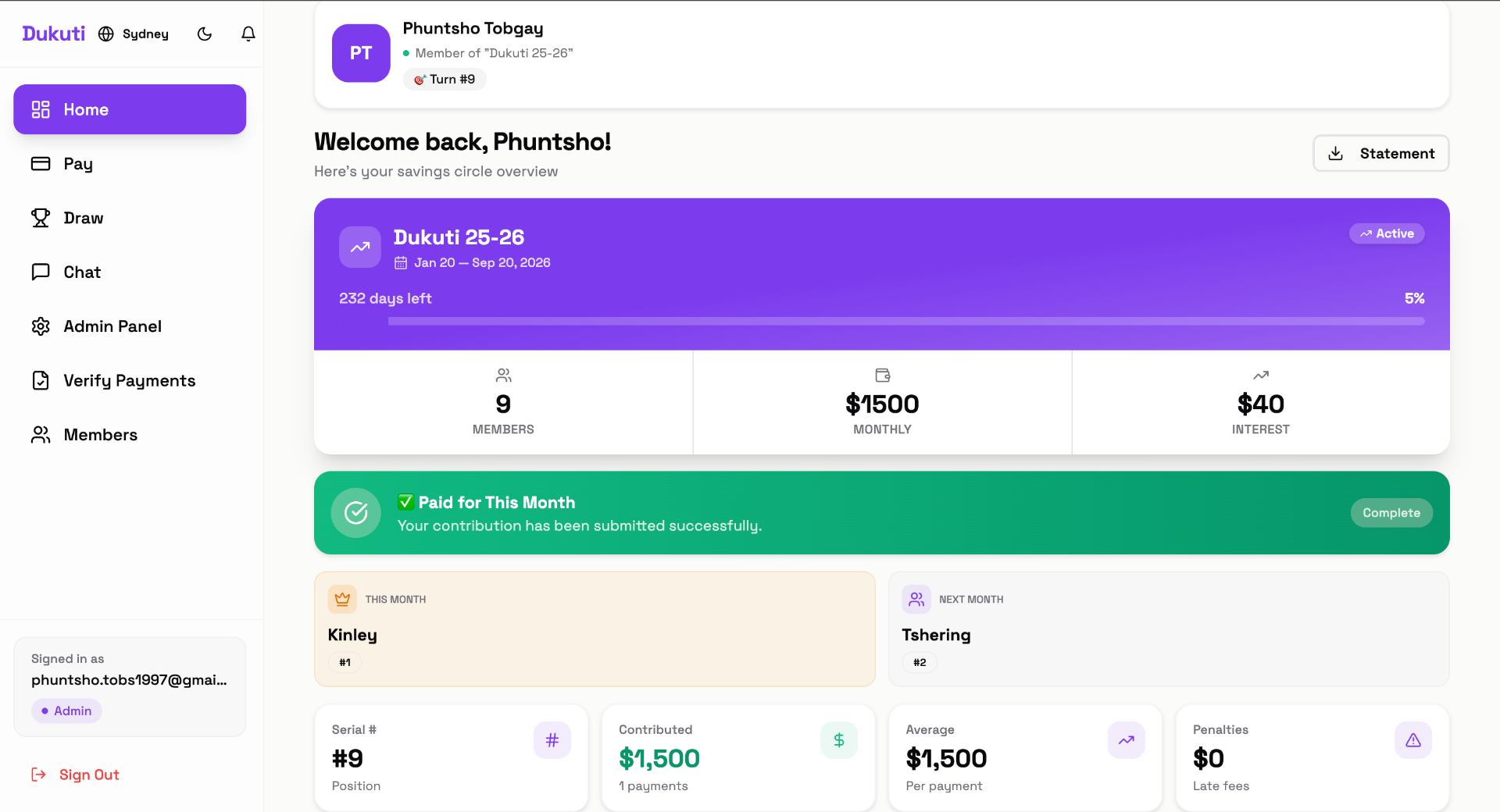Go to the Home menu item

tap(130, 109)
